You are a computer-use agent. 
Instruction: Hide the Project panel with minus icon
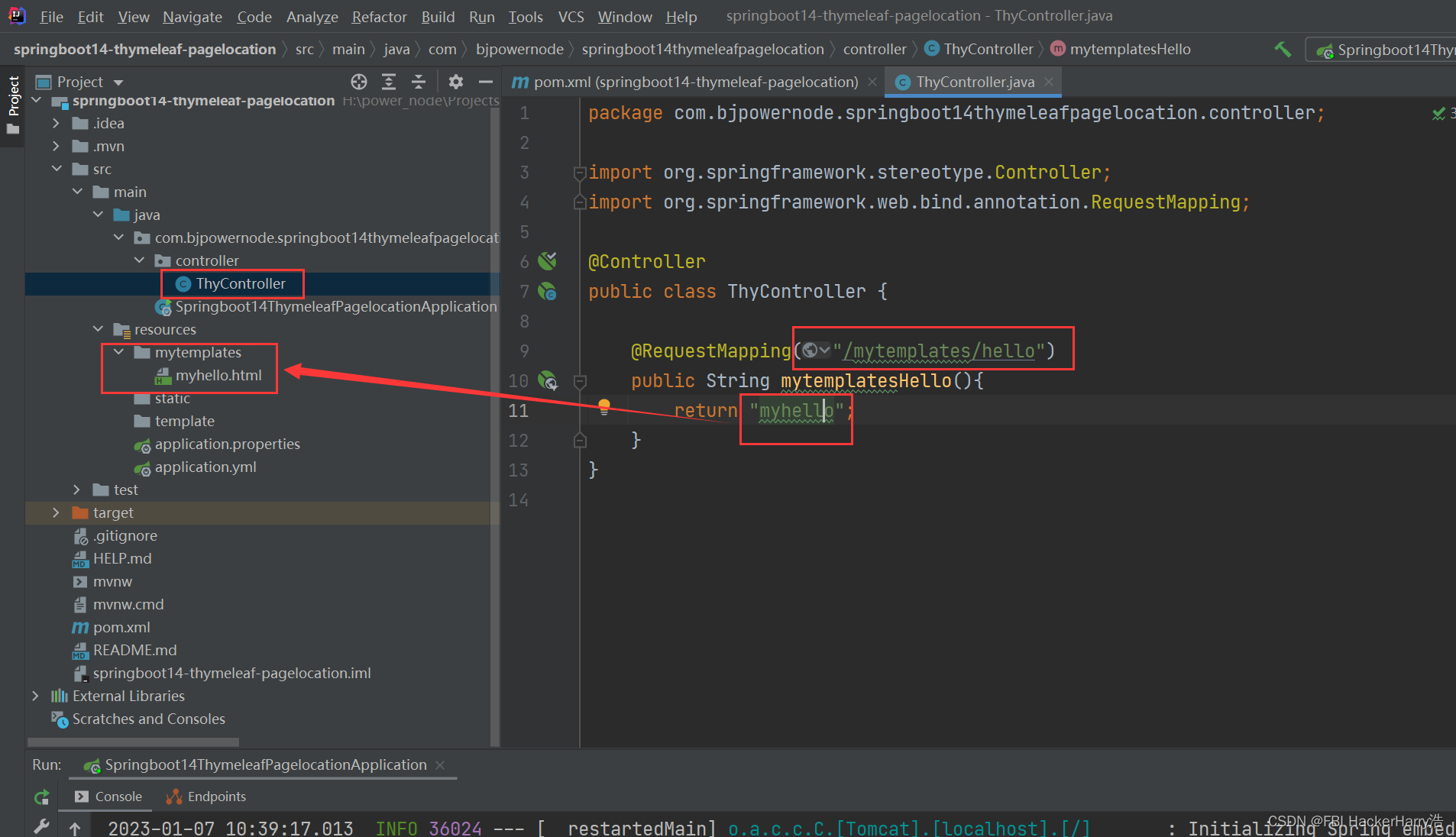click(486, 82)
